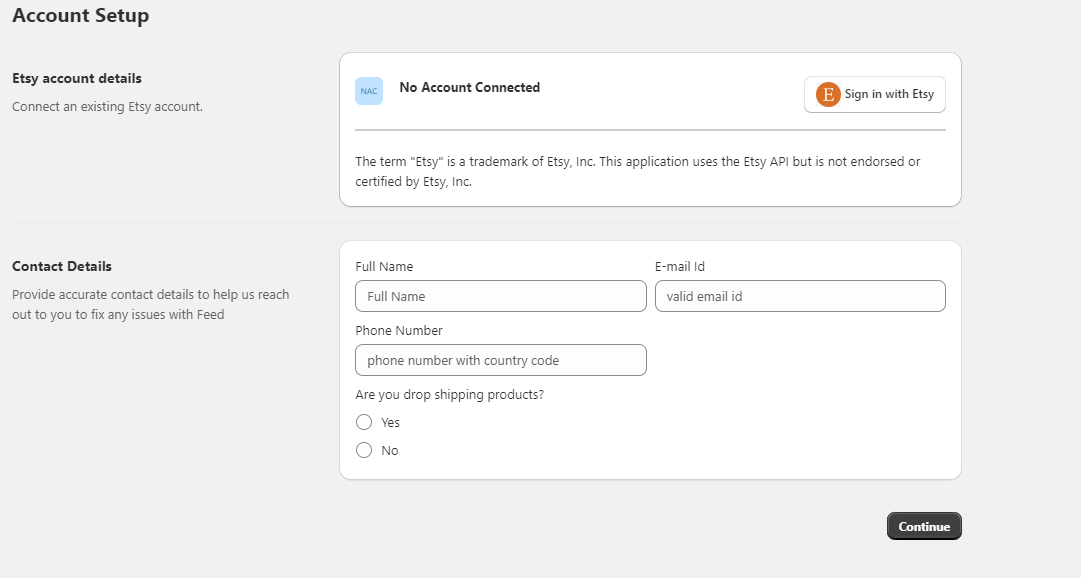The image size is (1081, 578).
Task: Click the 'Contact Details' heading
Action: pyautogui.click(x=61, y=266)
